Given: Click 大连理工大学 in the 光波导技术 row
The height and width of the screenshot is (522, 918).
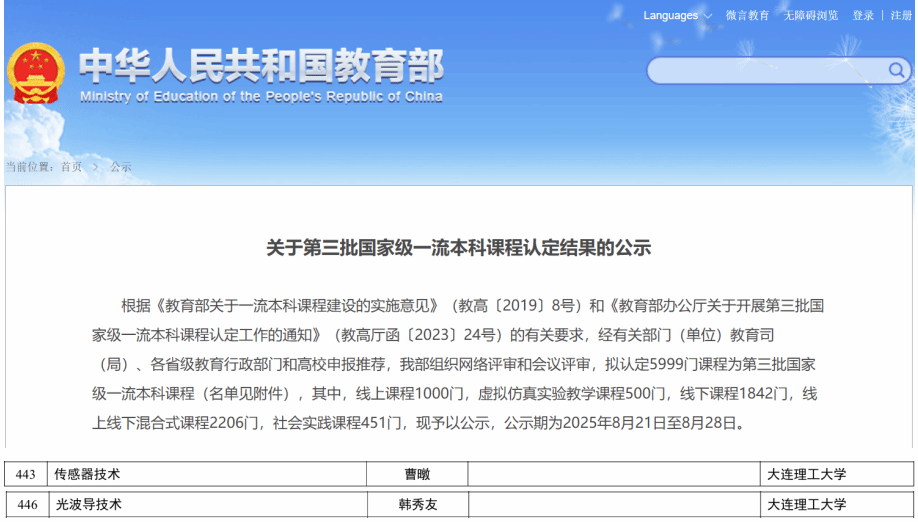Looking at the screenshot, I should (x=806, y=505).
